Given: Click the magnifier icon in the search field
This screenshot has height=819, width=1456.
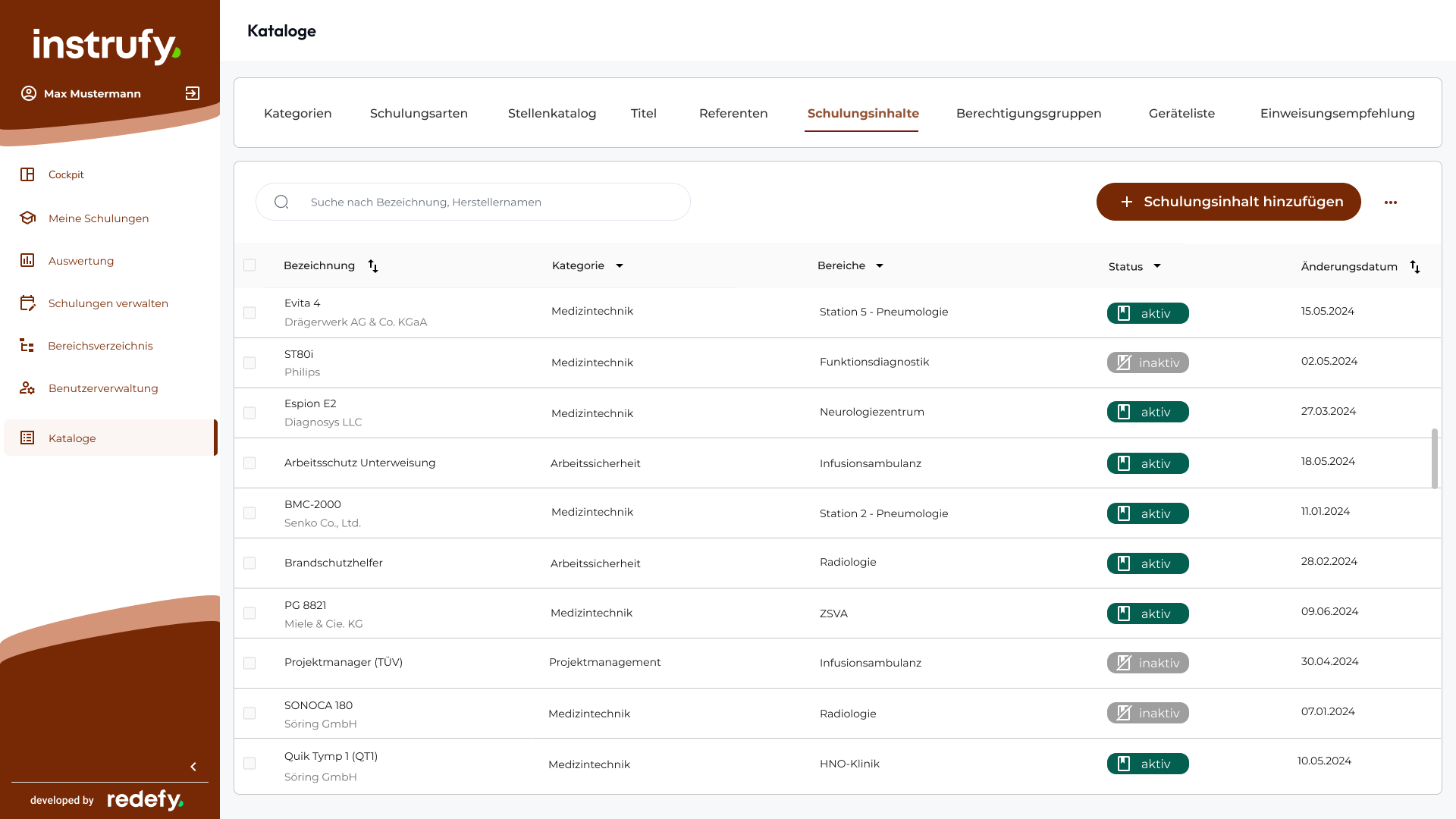Looking at the screenshot, I should 281,202.
